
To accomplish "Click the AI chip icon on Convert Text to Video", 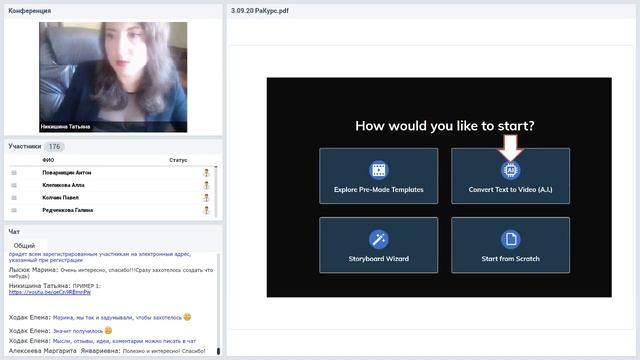I will [510, 170].
